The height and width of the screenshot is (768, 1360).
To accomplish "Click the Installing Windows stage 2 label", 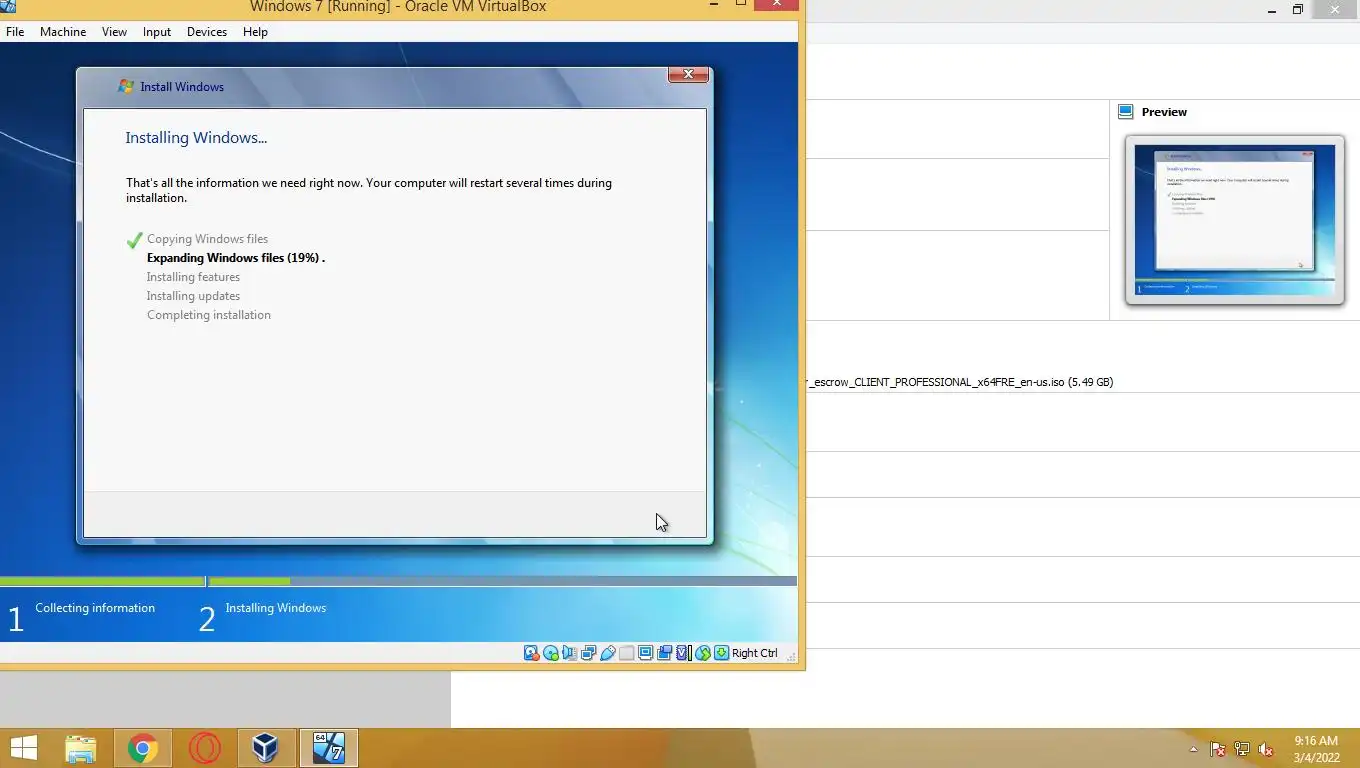I will click(x=276, y=608).
